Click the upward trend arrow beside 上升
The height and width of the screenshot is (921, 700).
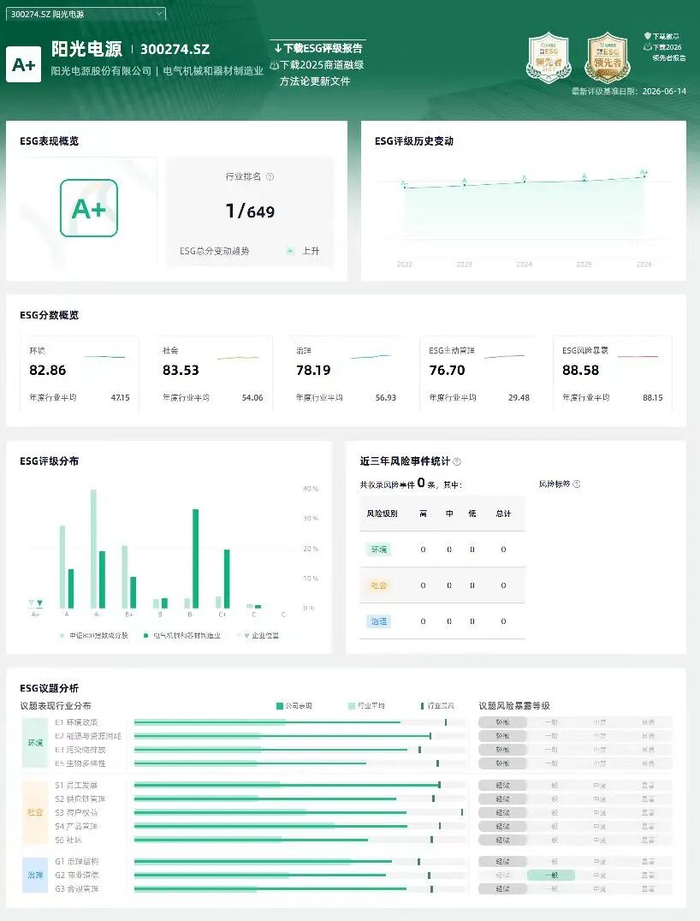click(290, 251)
